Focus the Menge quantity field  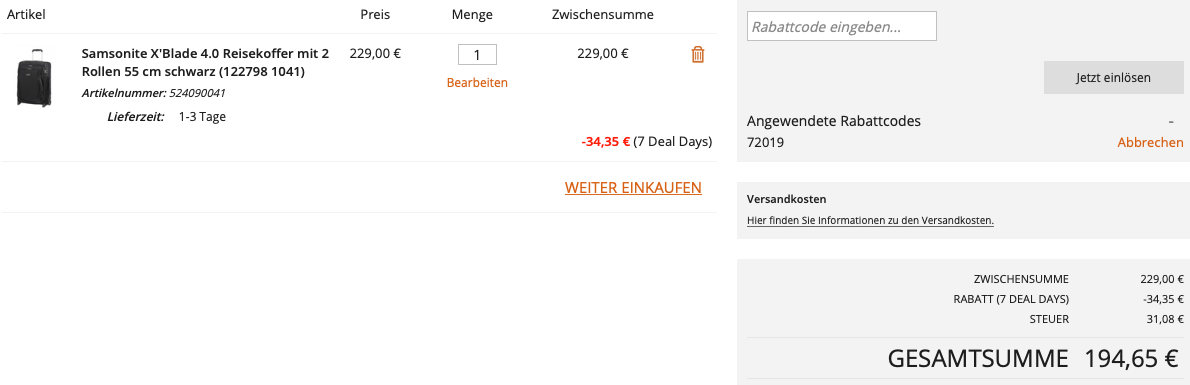tap(477, 55)
